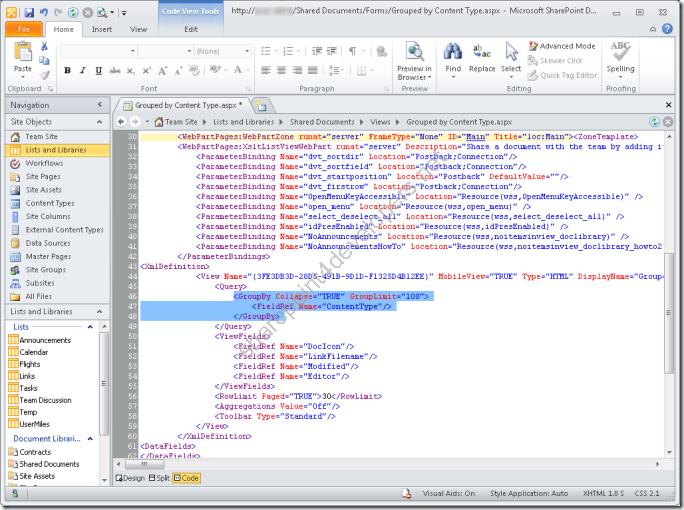Click the Align Text Right icon
Image resolution: width=684 pixels, height=510 pixels.
298,70
